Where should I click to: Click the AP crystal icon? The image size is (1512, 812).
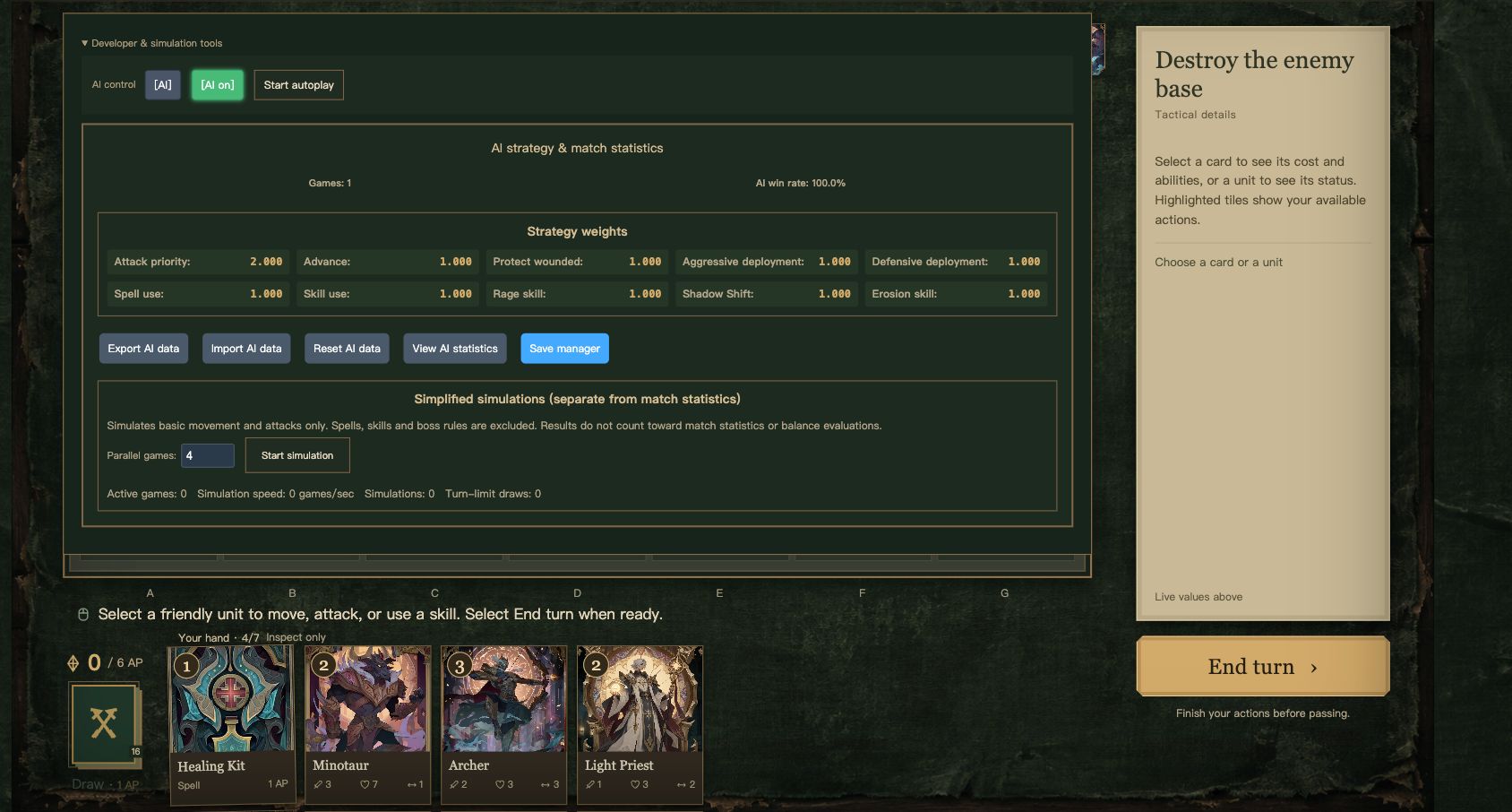click(73, 663)
